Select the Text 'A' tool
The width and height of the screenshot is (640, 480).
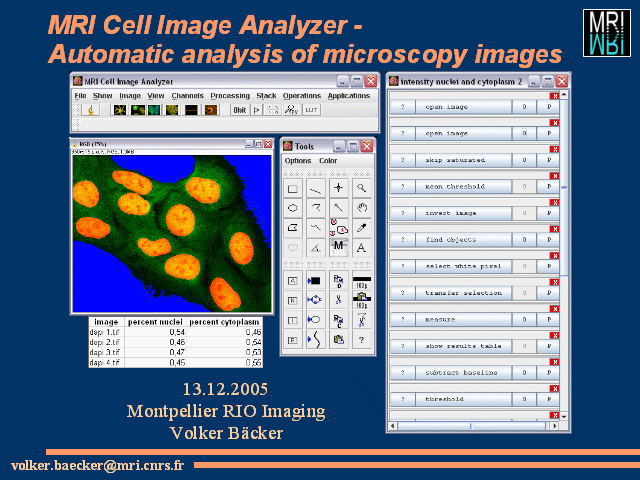coord(362,247)
